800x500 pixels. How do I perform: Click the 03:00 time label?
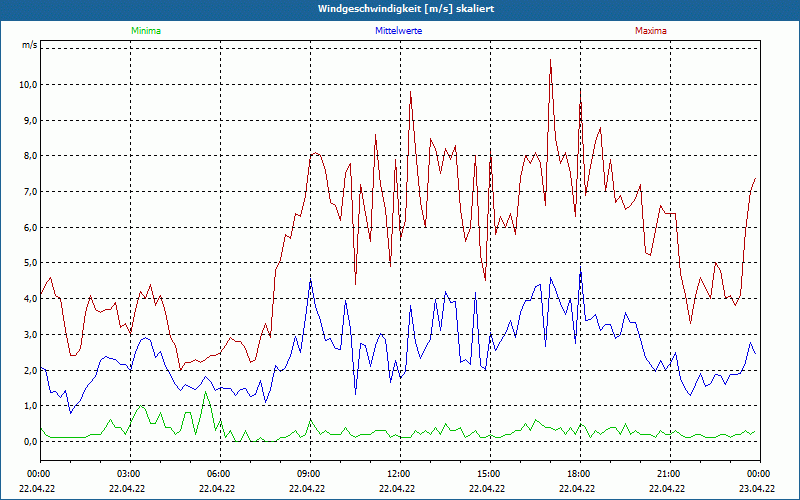click(131, 474)
